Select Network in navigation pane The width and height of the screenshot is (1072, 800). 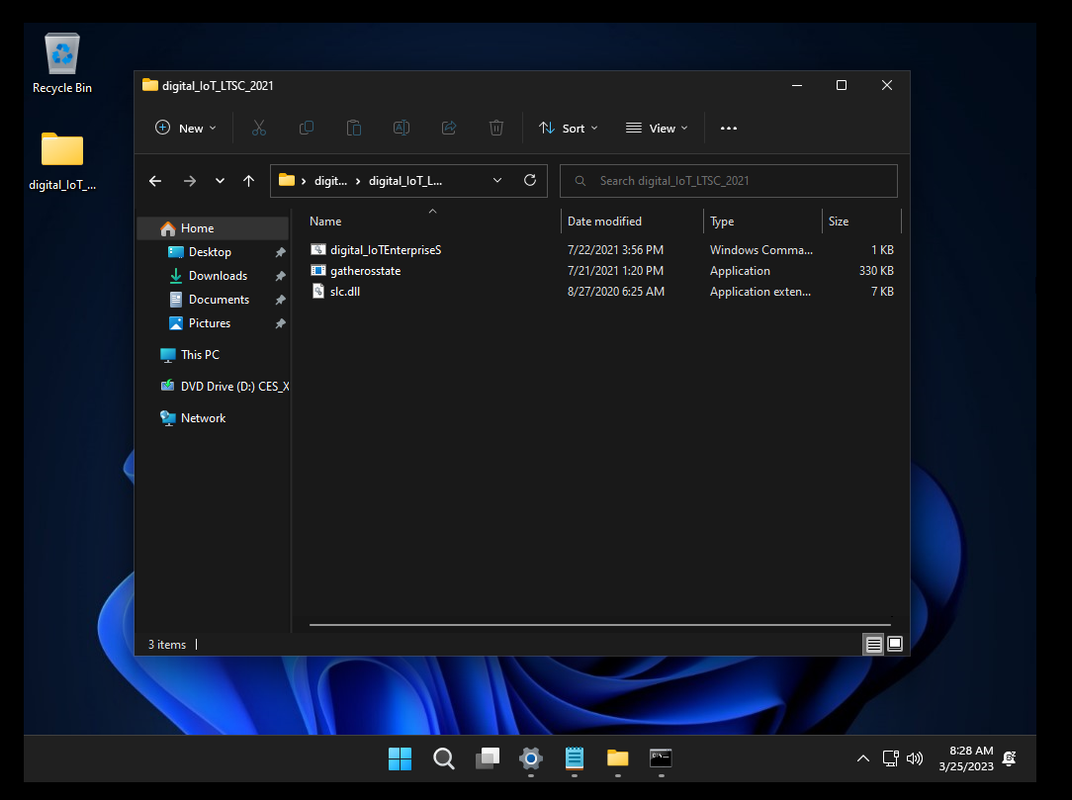tap(203, 418)
